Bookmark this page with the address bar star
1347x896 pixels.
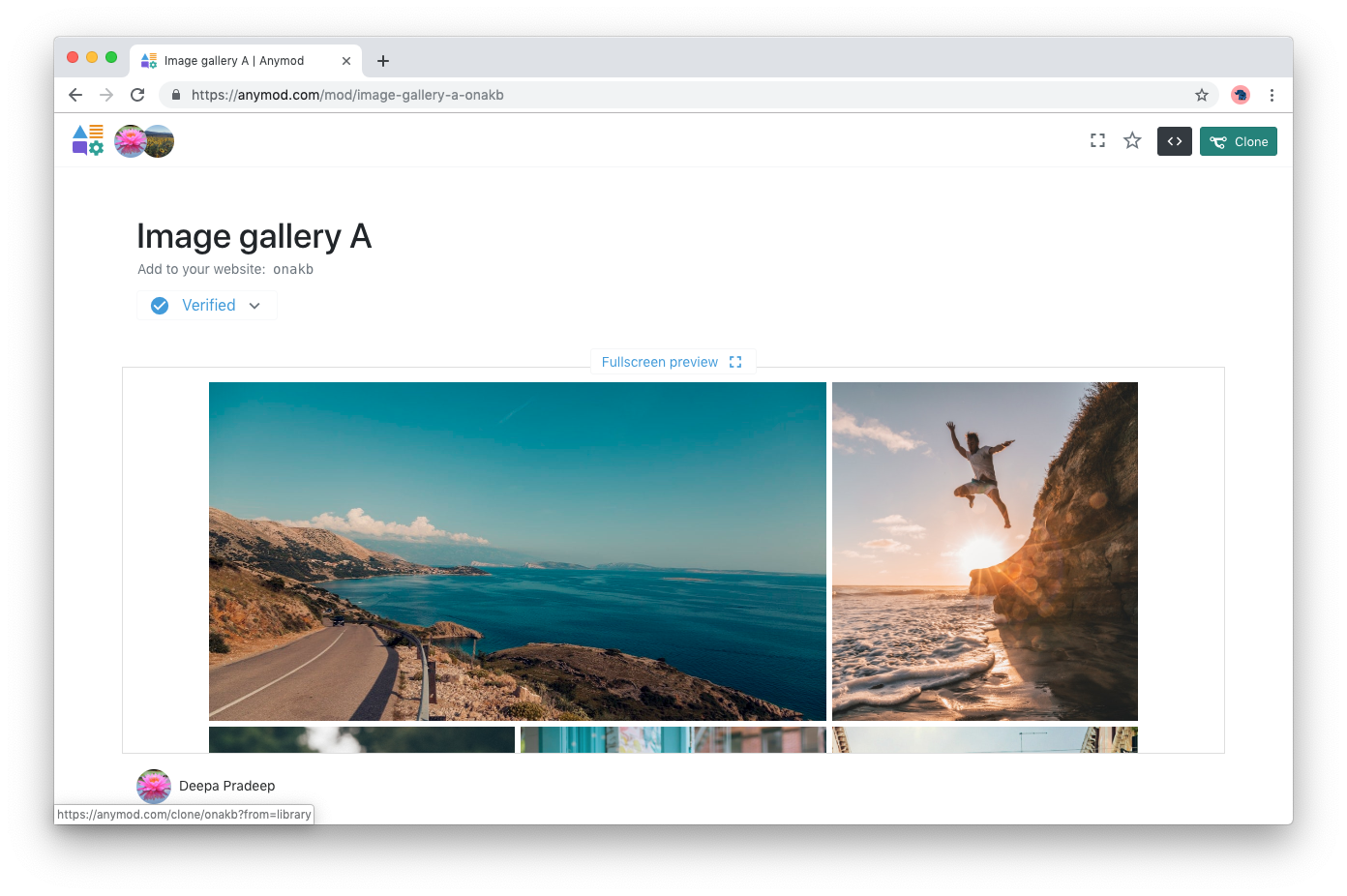(x=1202, y=95)
